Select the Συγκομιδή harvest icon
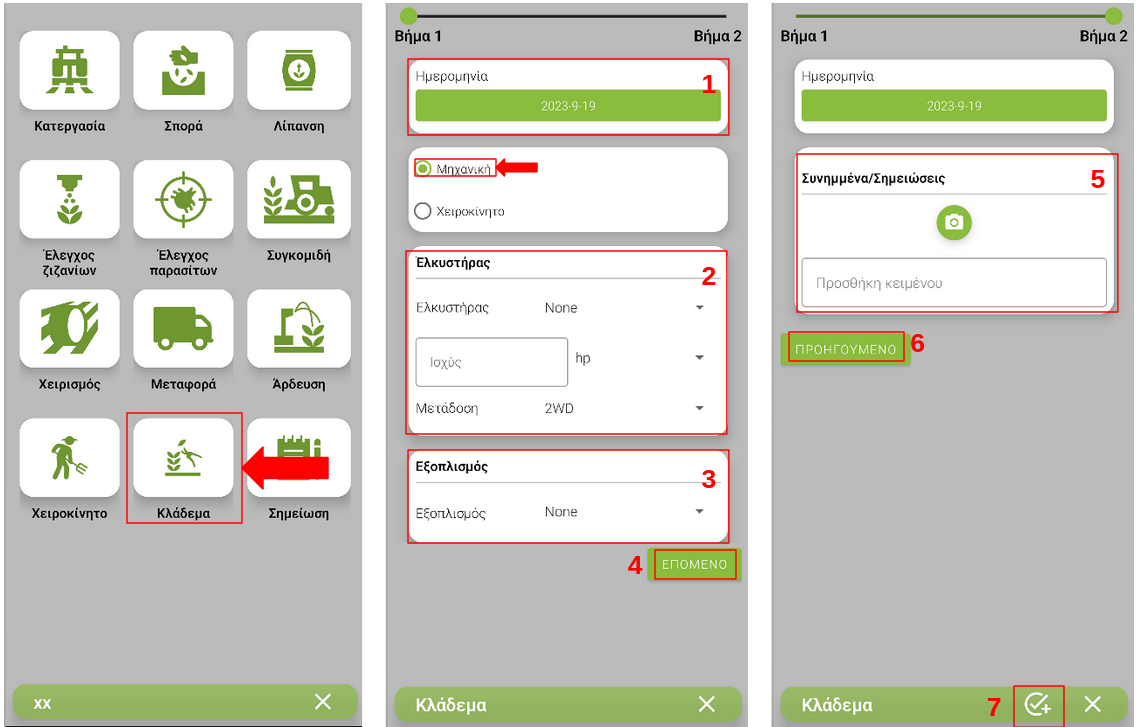 [x=298, y=199]
